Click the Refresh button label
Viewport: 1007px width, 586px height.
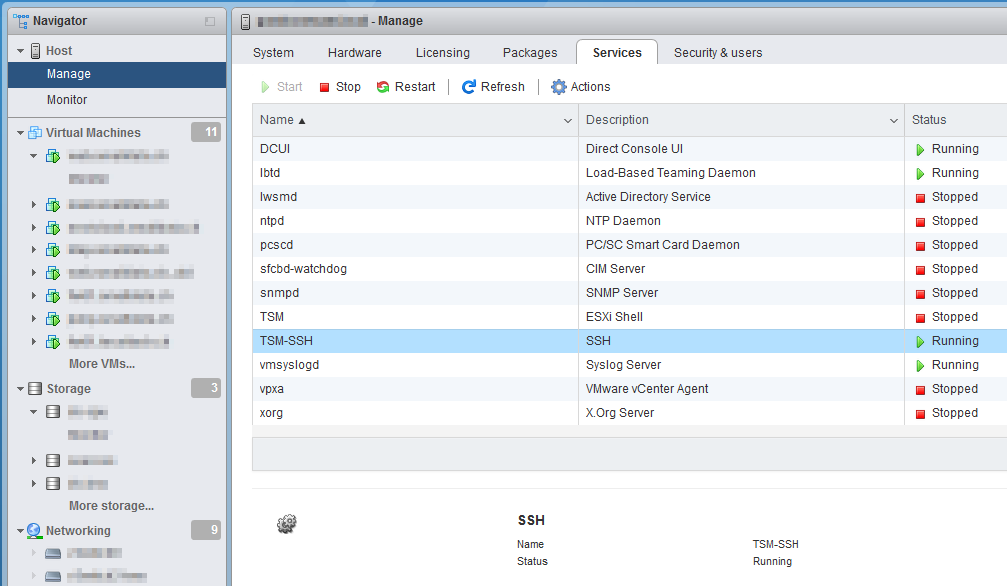point(503,87)
